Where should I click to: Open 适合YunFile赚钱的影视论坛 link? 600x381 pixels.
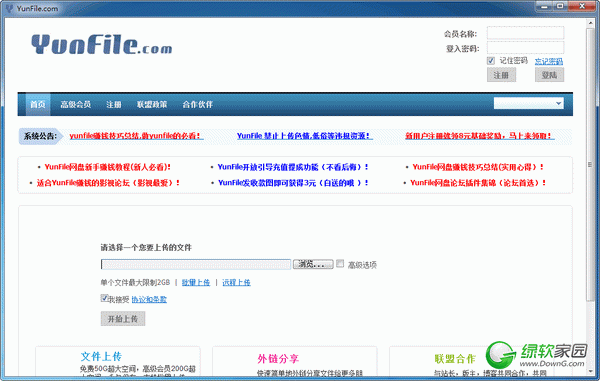[108, 183]
